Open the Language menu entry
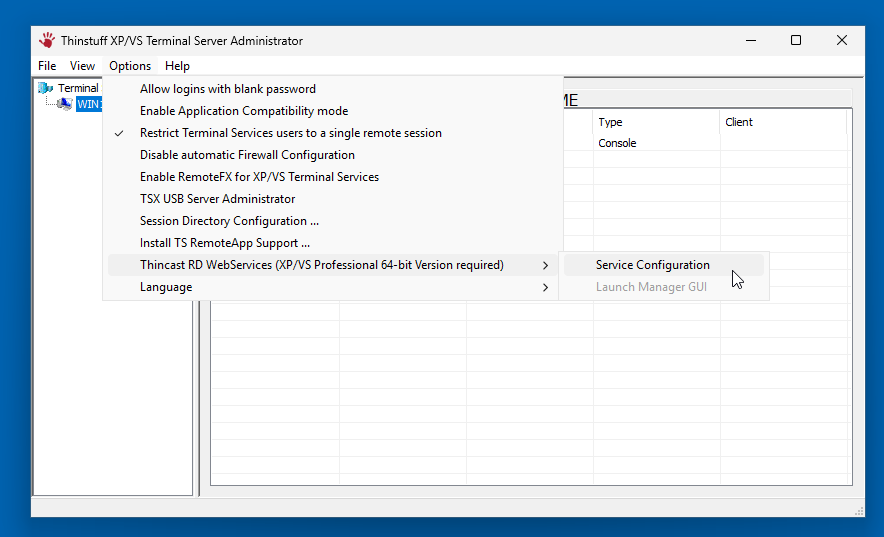The image size is (884, 537). click(333, 287)
